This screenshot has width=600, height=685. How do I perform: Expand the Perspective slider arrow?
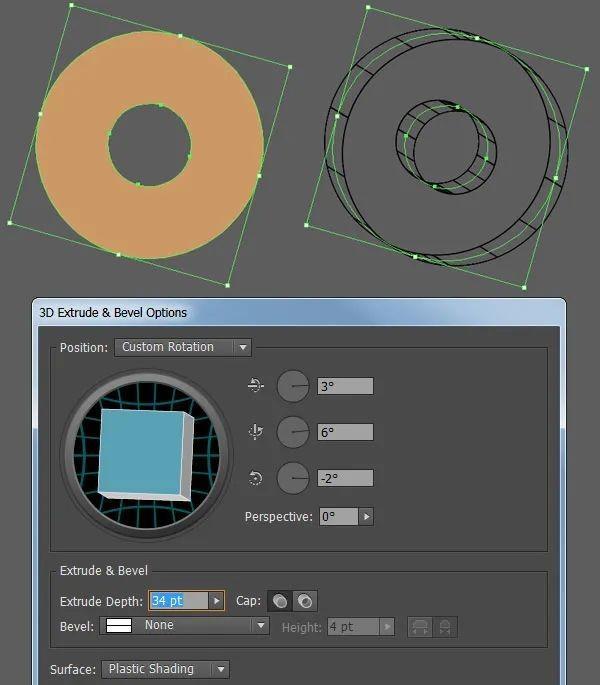tap(366, 516)
